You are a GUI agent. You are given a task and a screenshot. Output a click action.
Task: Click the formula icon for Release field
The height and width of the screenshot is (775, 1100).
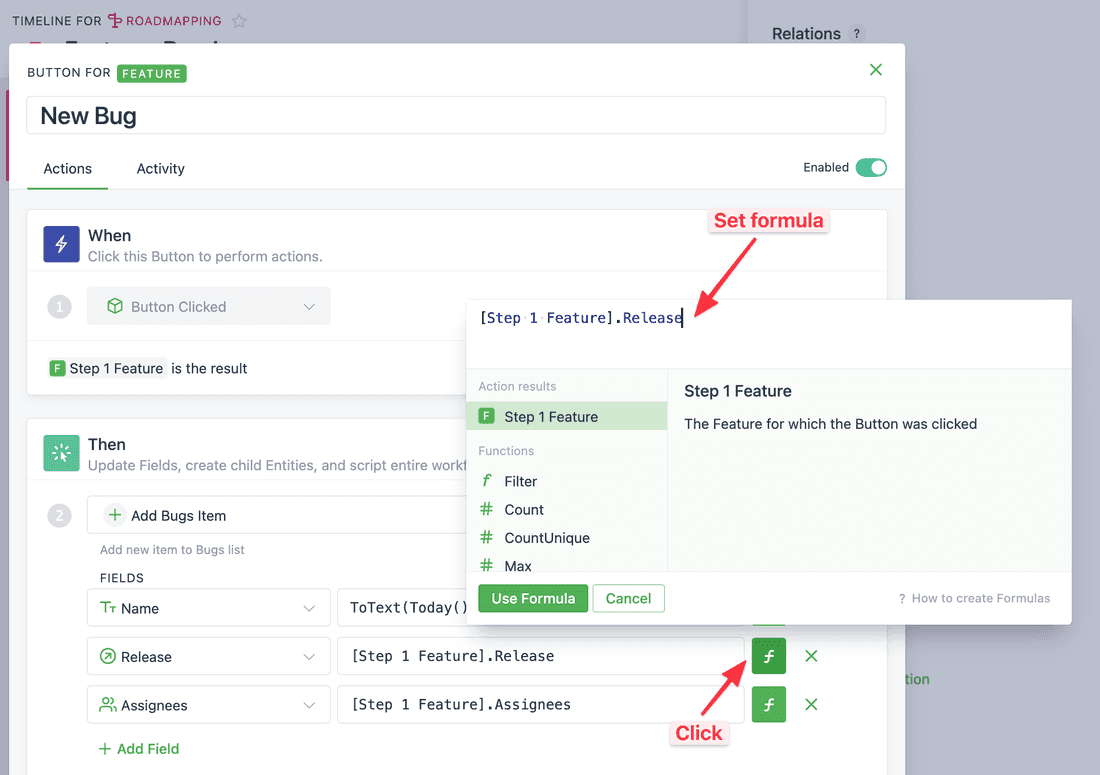click(x=768, y=656)
